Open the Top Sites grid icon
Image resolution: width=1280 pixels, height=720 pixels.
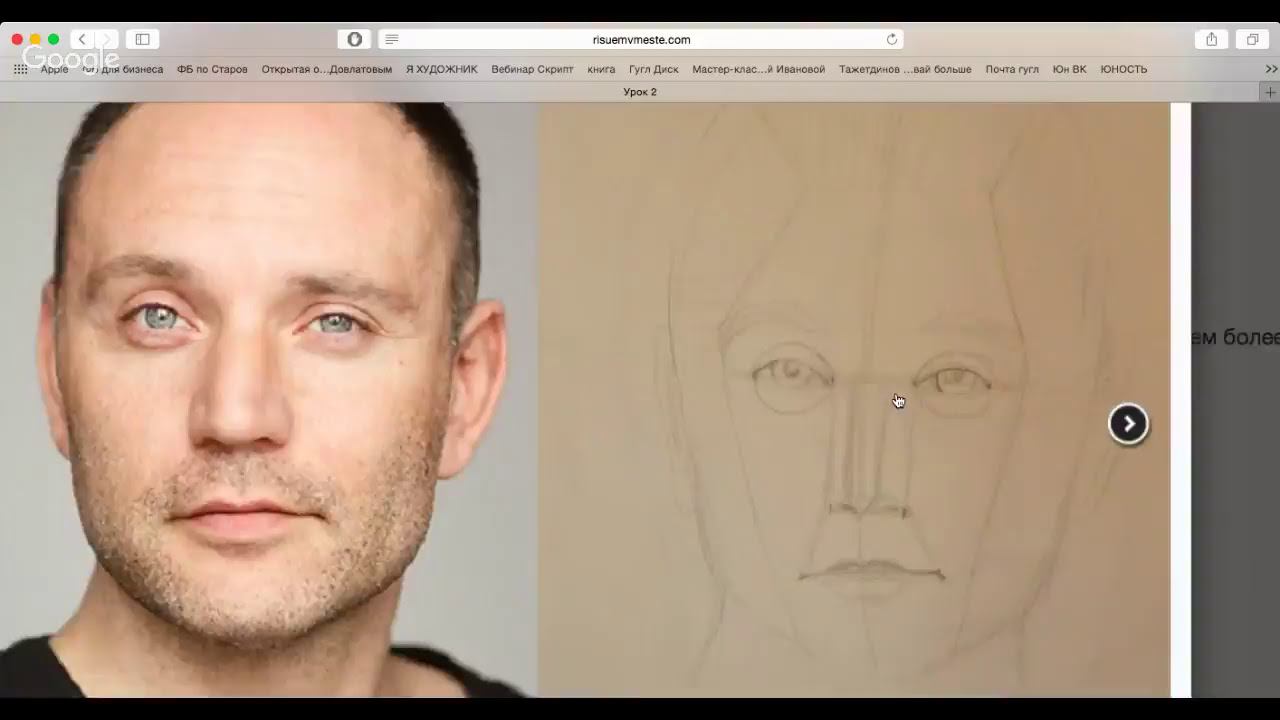[x=20, y=69]
